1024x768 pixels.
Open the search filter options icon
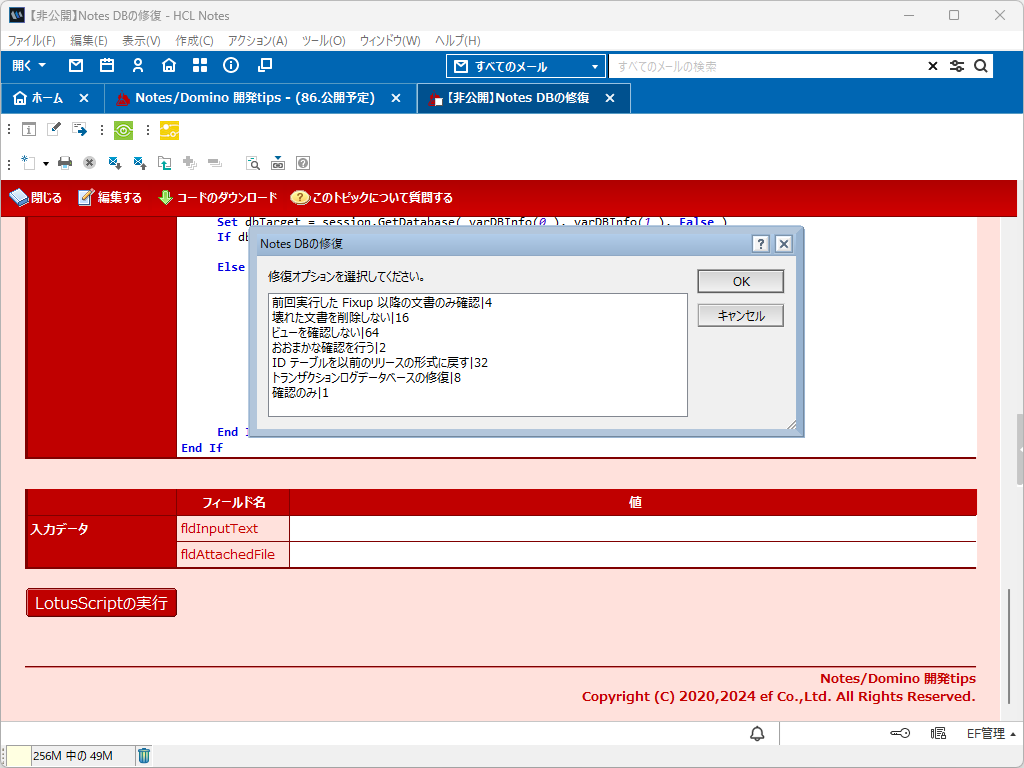tap(957, 66)
